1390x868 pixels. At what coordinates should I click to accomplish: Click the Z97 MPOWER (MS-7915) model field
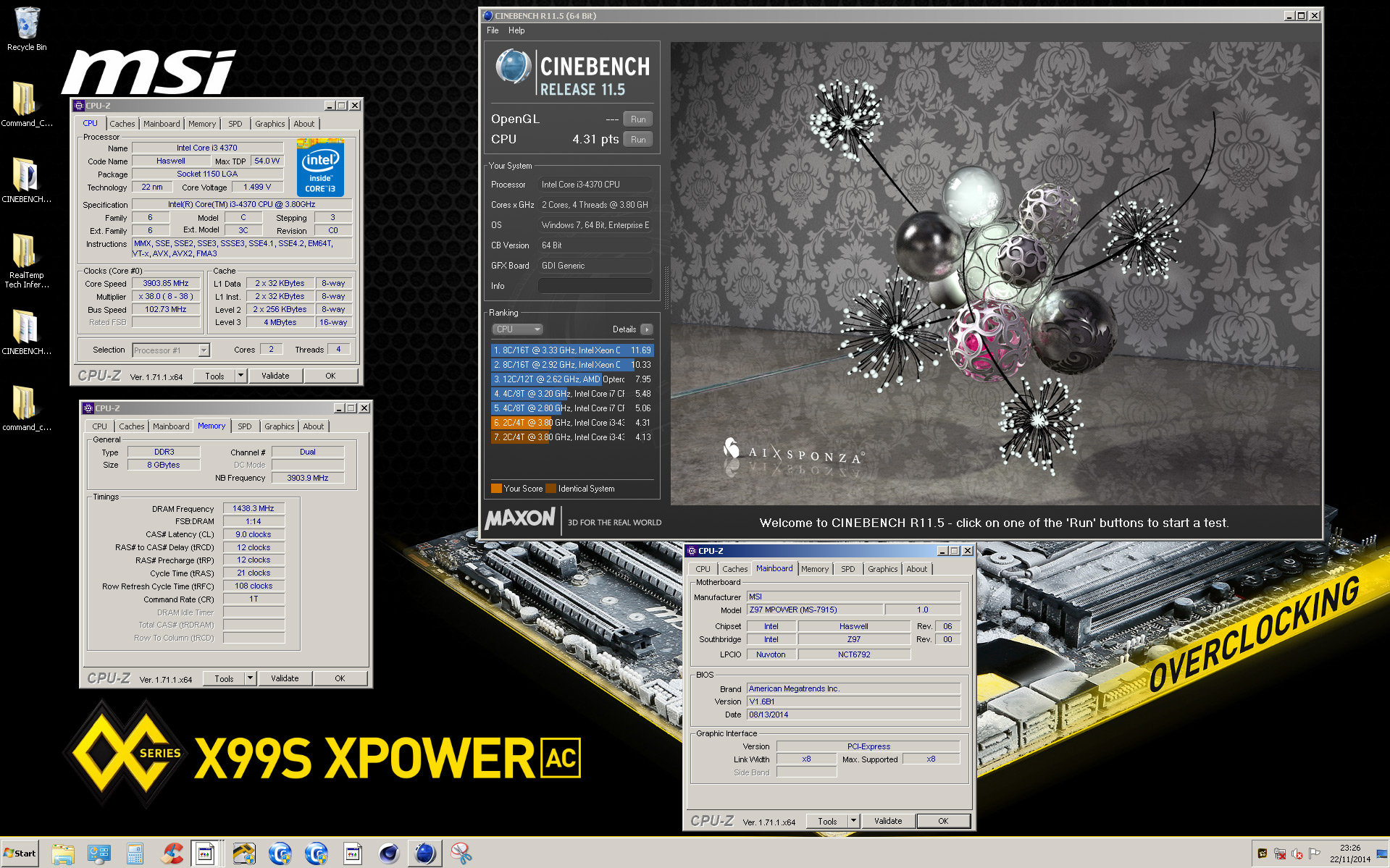click(x=815, y=610)
